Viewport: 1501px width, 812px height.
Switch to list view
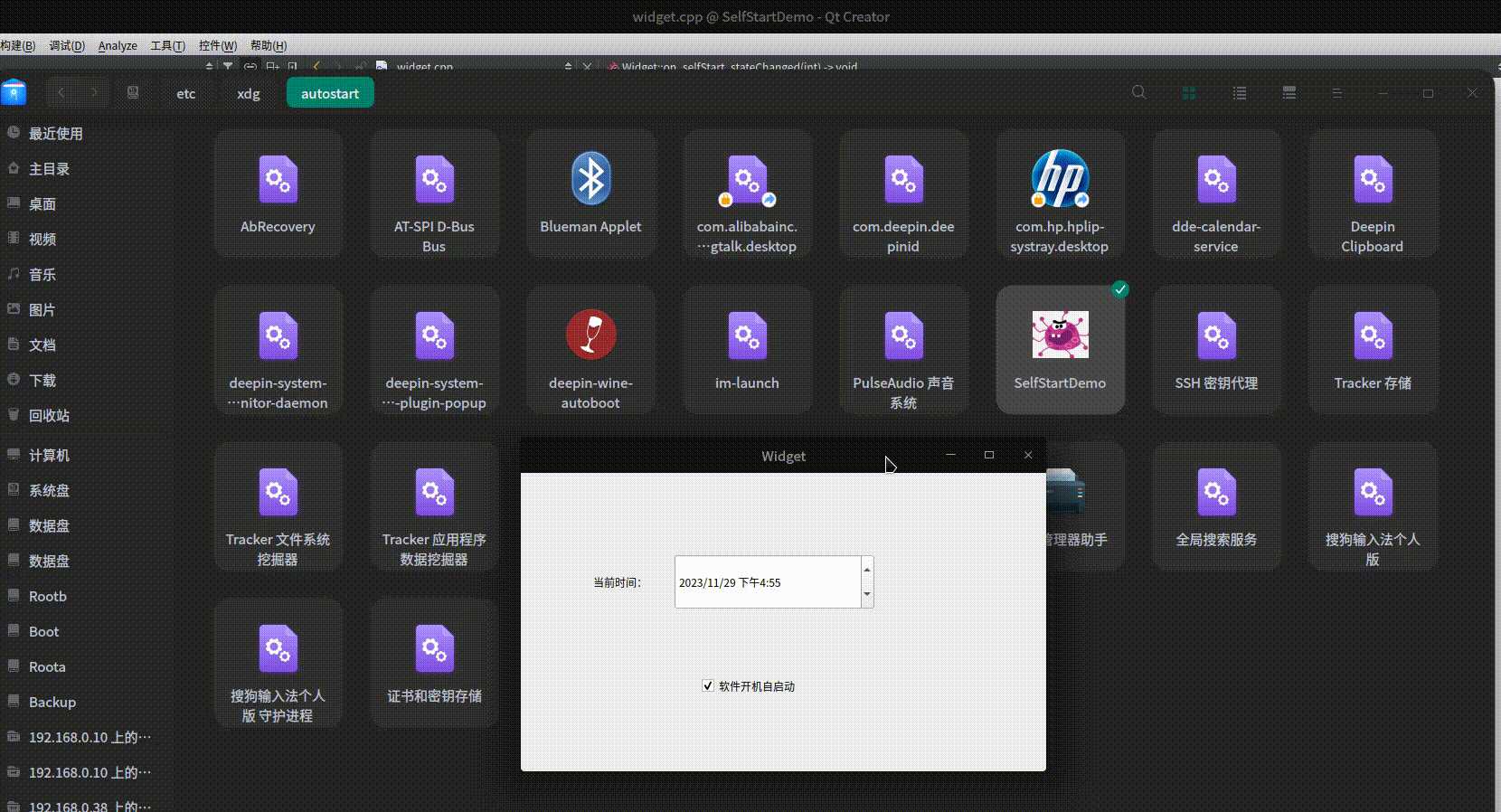tap(1240, 93)
